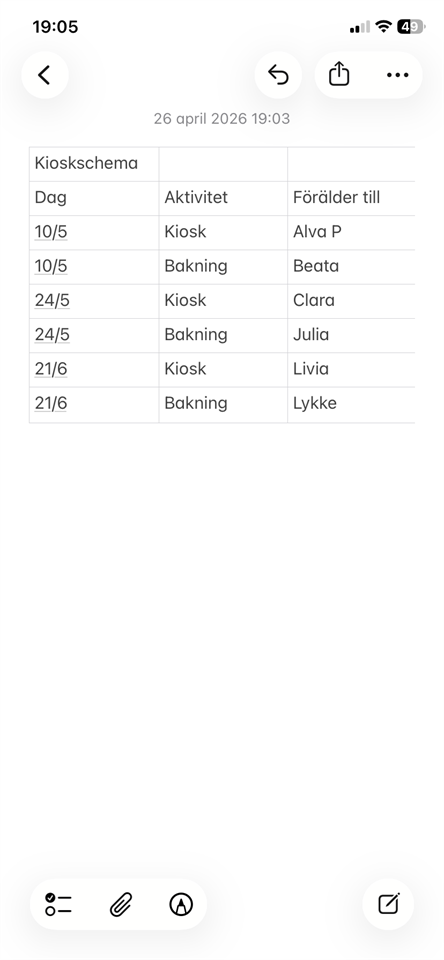444x960 pixels.
Task: Create a new note with compose icon
Action: (388, 904)
